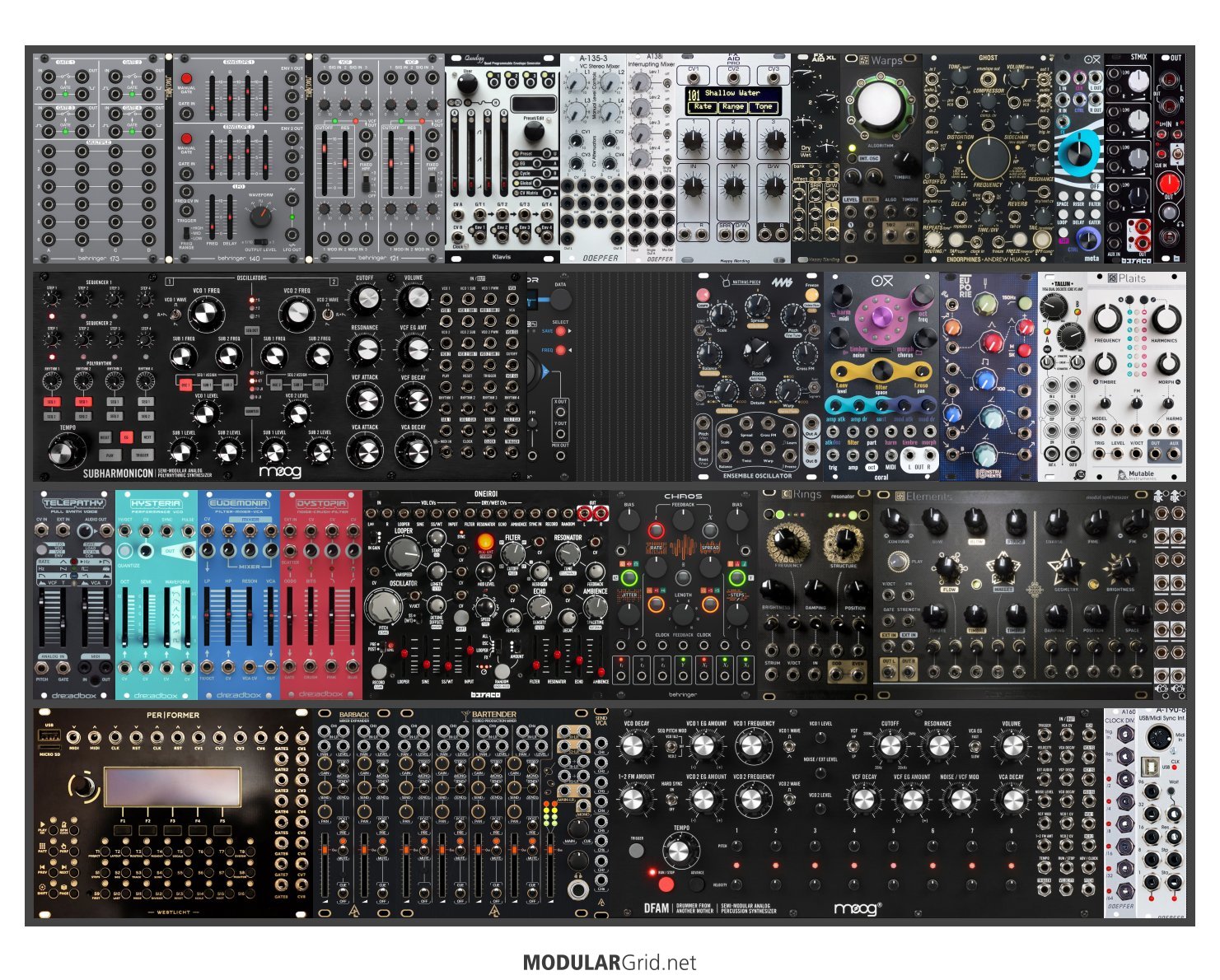Flip the DFAM SEQ PITCH MOD switch

672,746
